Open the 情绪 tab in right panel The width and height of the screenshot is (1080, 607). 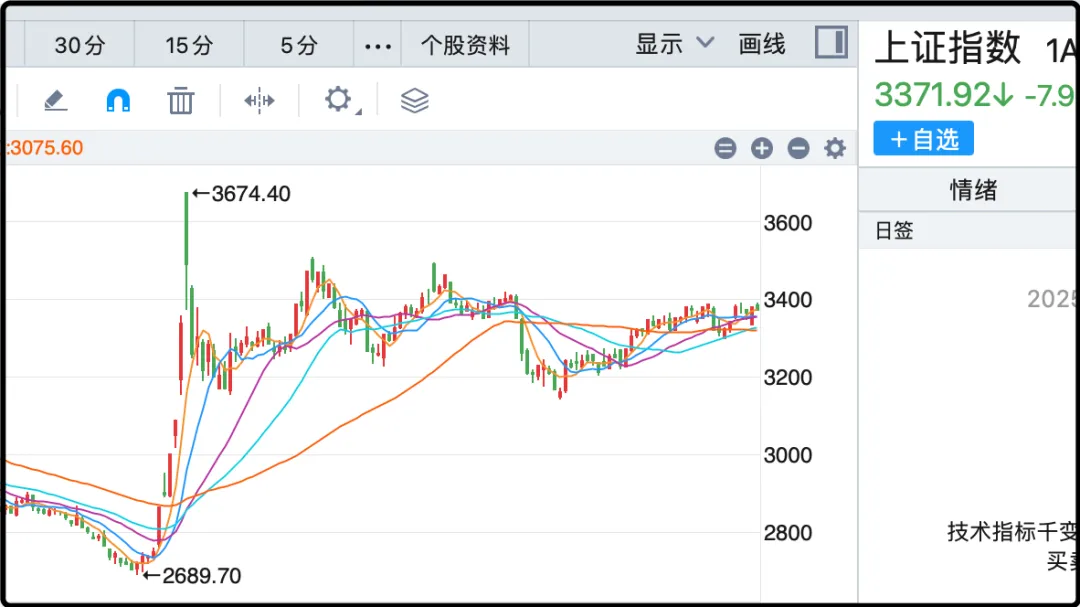tap(973, 190)
